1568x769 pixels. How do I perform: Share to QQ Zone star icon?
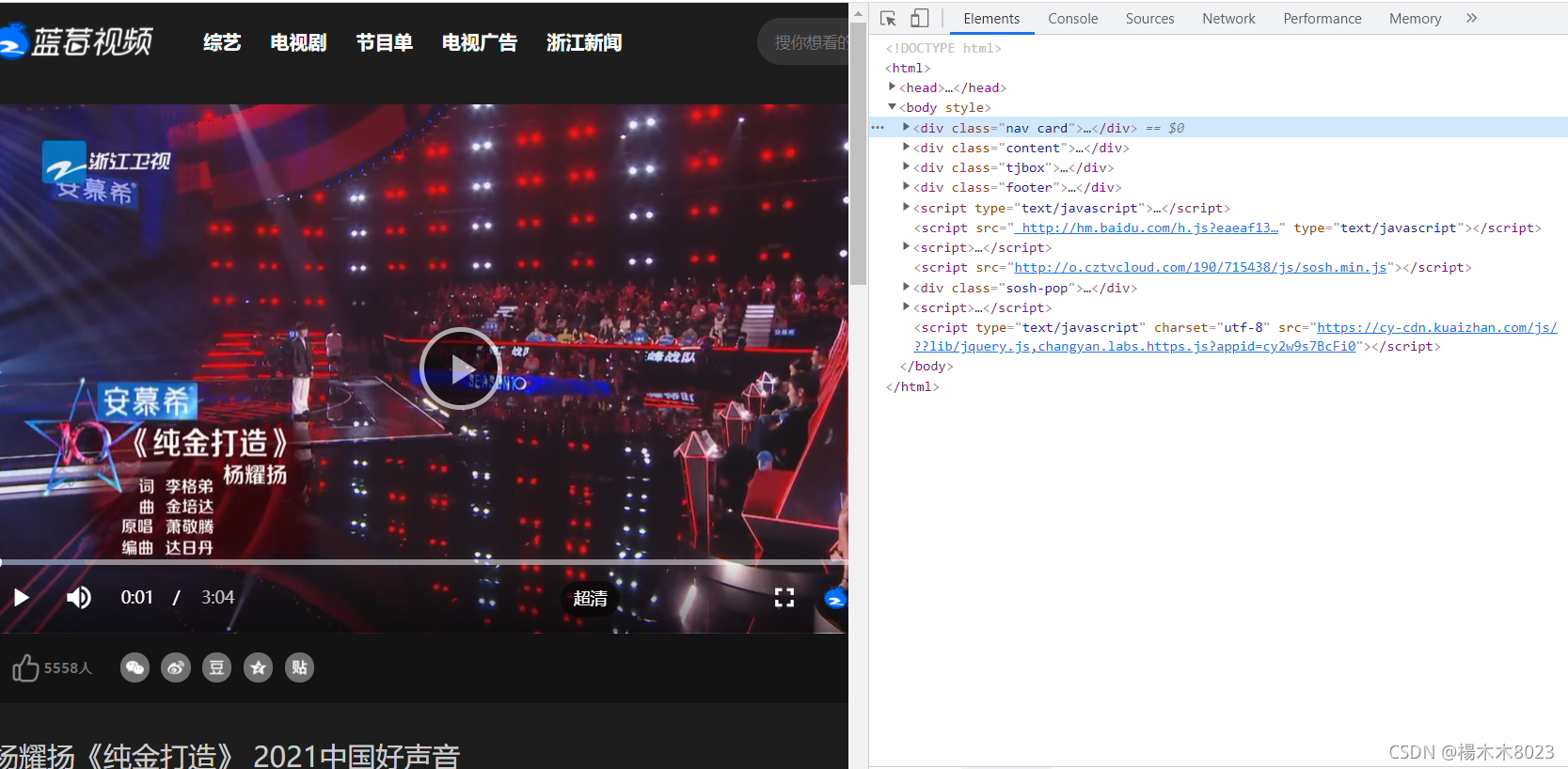(258, 667)
